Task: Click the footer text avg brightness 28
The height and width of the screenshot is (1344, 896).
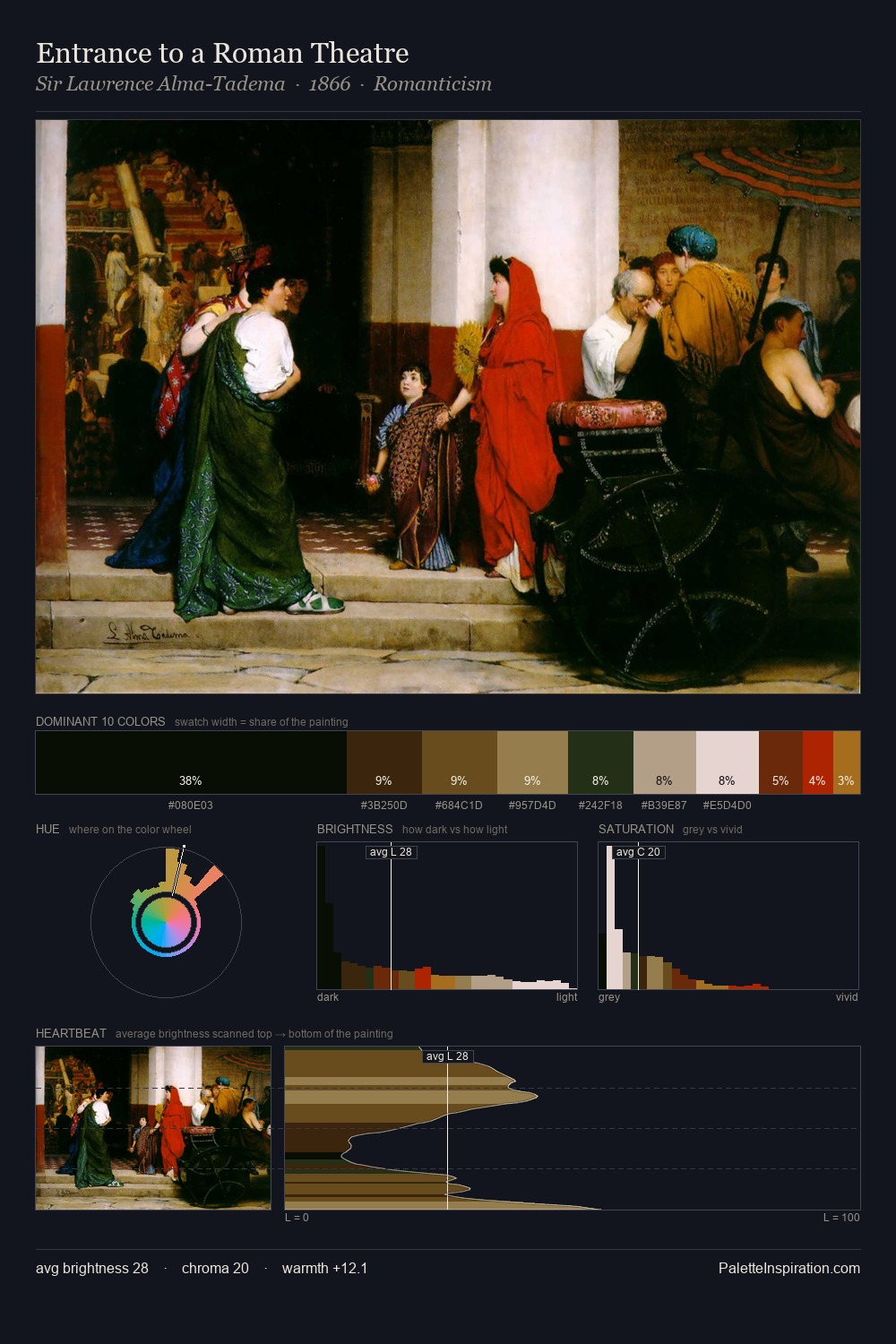Action: [92, 1268]
